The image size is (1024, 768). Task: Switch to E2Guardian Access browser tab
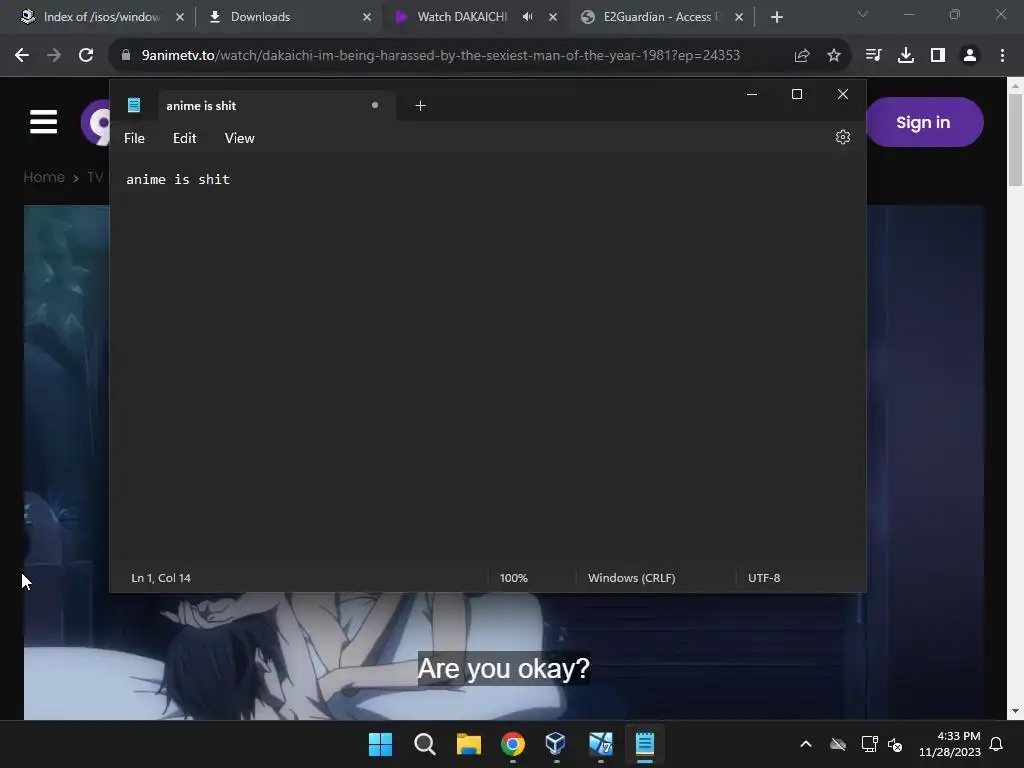[x=662, y=17]
